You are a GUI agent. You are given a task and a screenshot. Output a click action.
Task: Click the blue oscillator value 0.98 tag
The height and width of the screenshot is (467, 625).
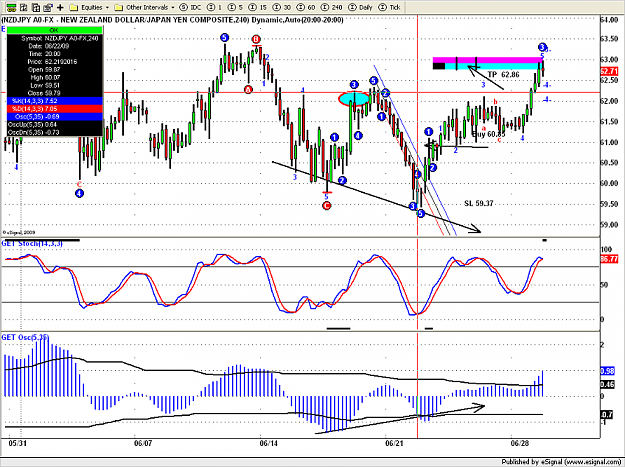(607, 371)
